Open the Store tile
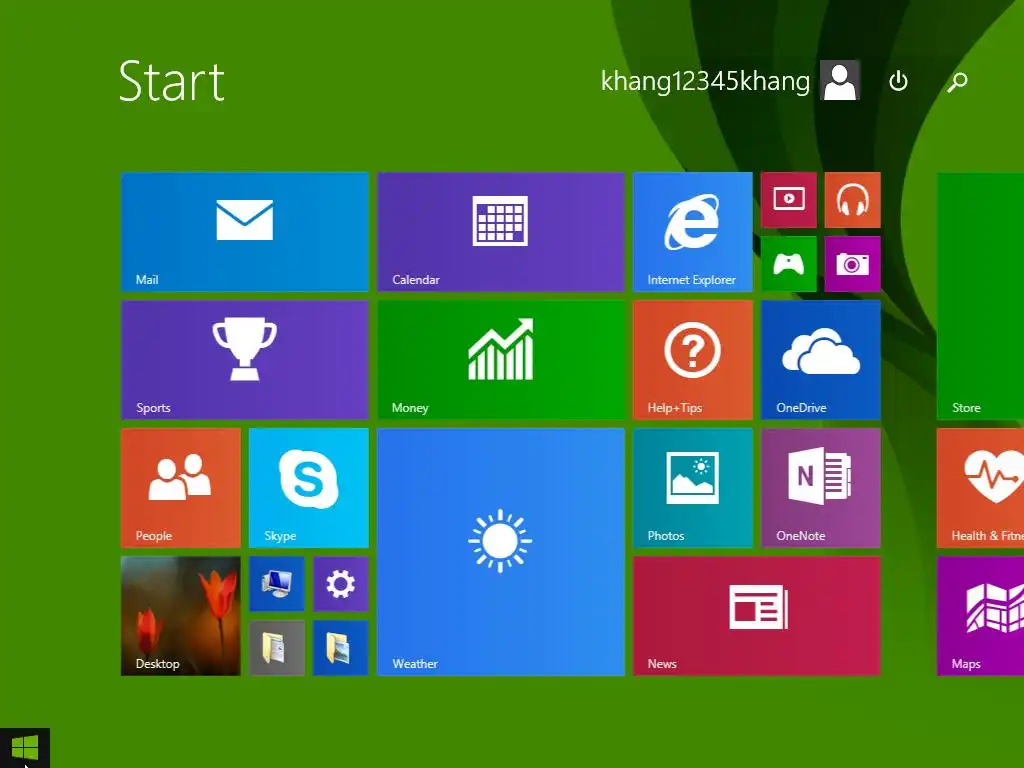This screenshot has width=1024, height=768. tap(980, 296)
